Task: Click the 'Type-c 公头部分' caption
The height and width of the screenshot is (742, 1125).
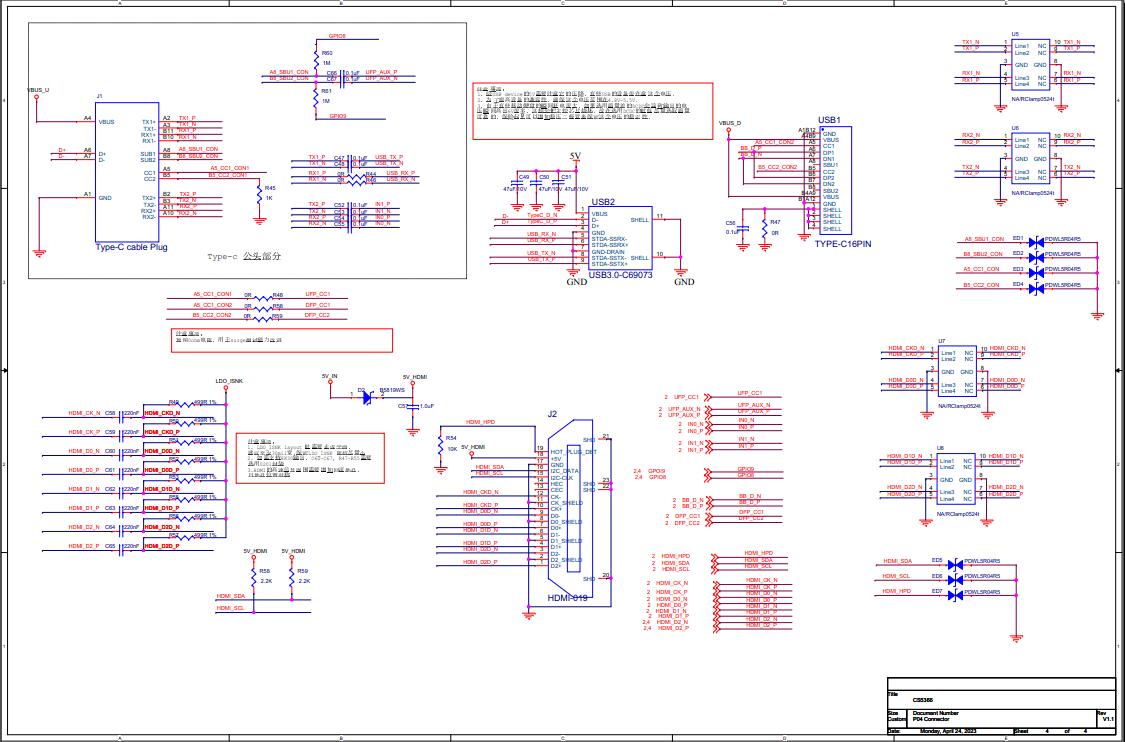Action: pos(244,256)
